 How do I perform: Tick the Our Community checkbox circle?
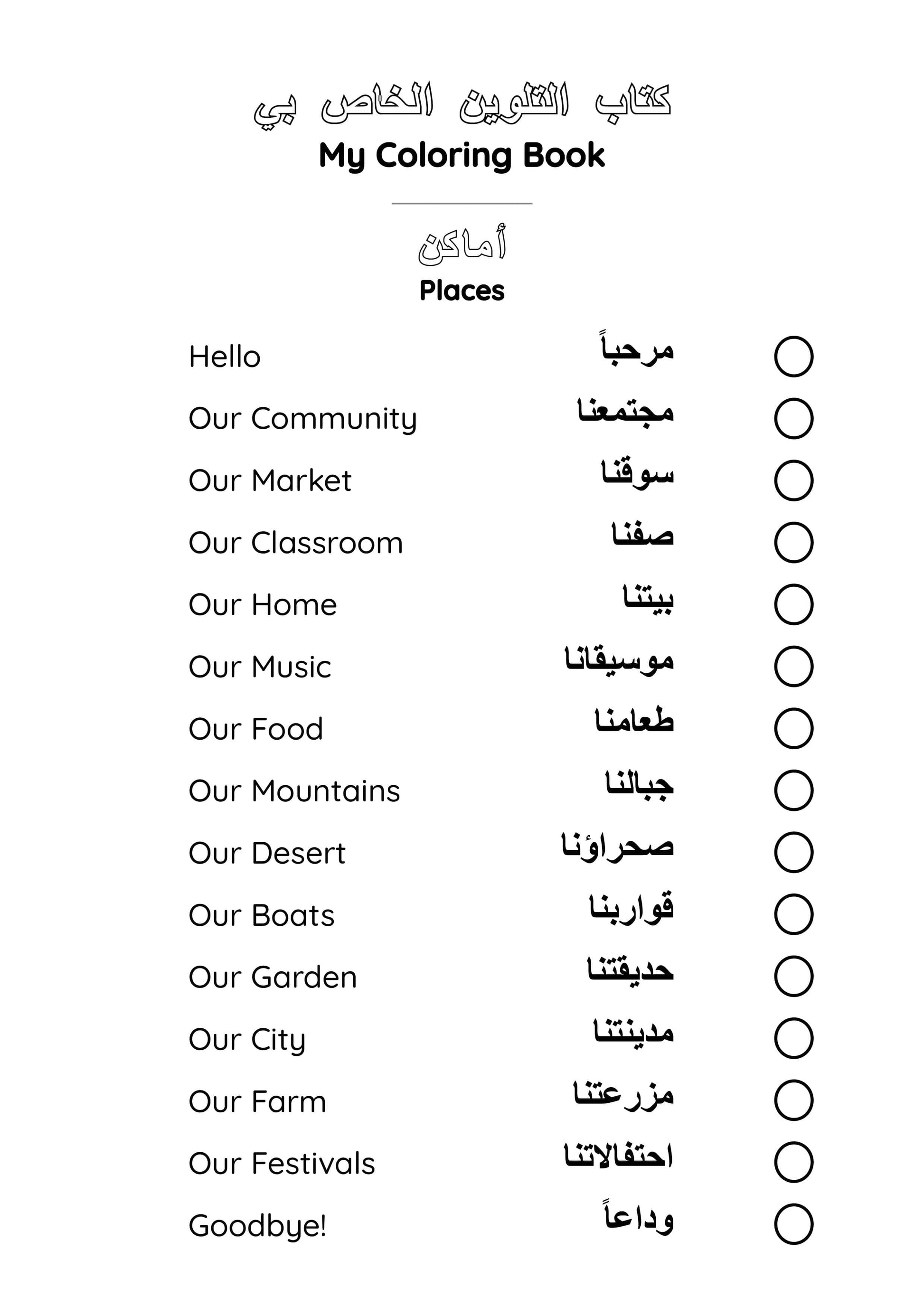[793, 418]
